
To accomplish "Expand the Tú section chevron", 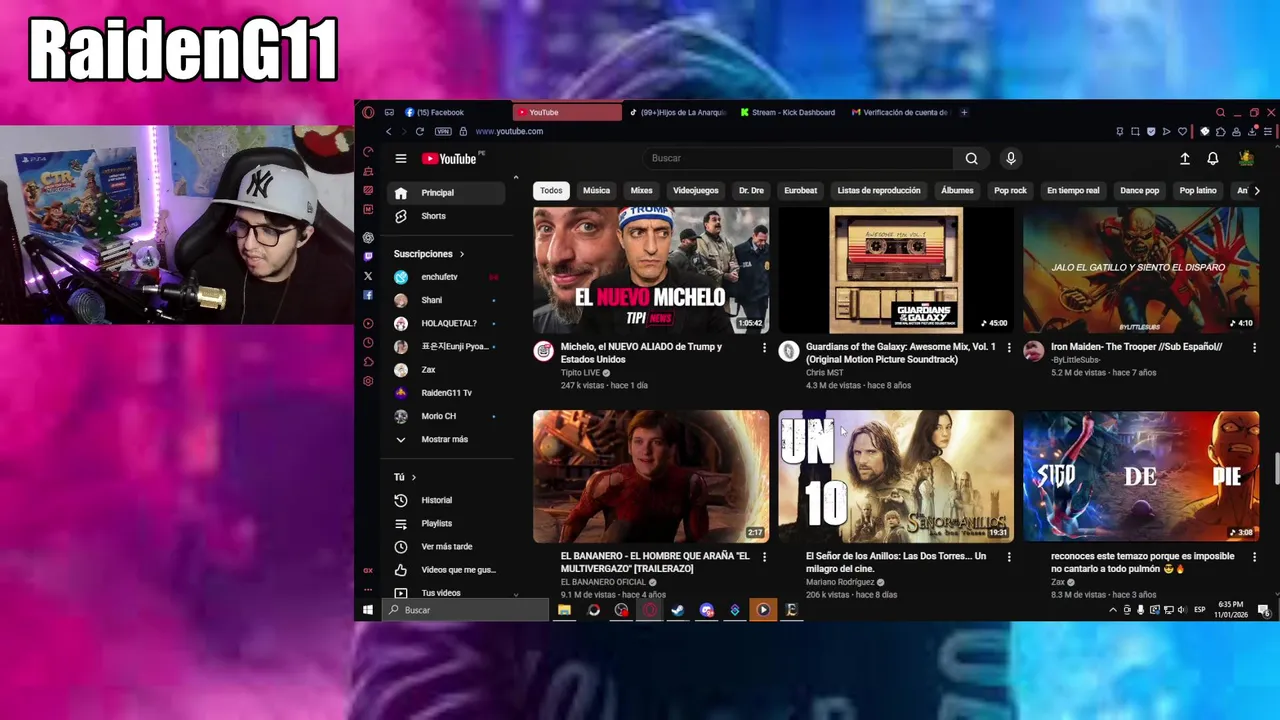I will point(413,477).
